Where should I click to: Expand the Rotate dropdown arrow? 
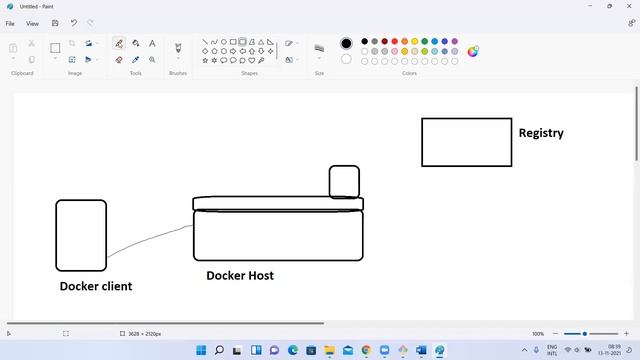click(97, 43)
